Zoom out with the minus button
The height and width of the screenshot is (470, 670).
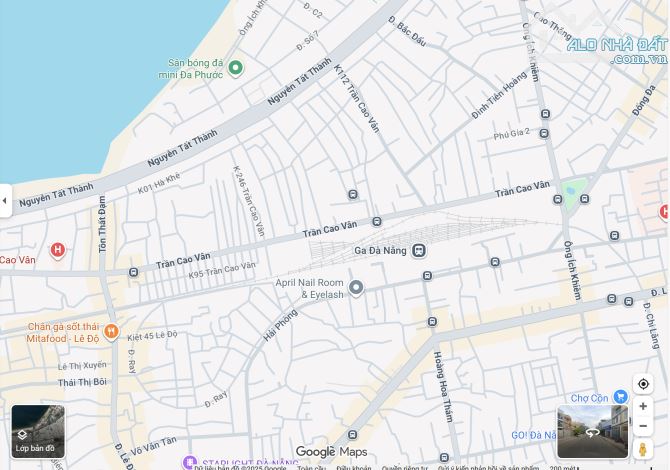pyautogui.click(x=643, y=426)
